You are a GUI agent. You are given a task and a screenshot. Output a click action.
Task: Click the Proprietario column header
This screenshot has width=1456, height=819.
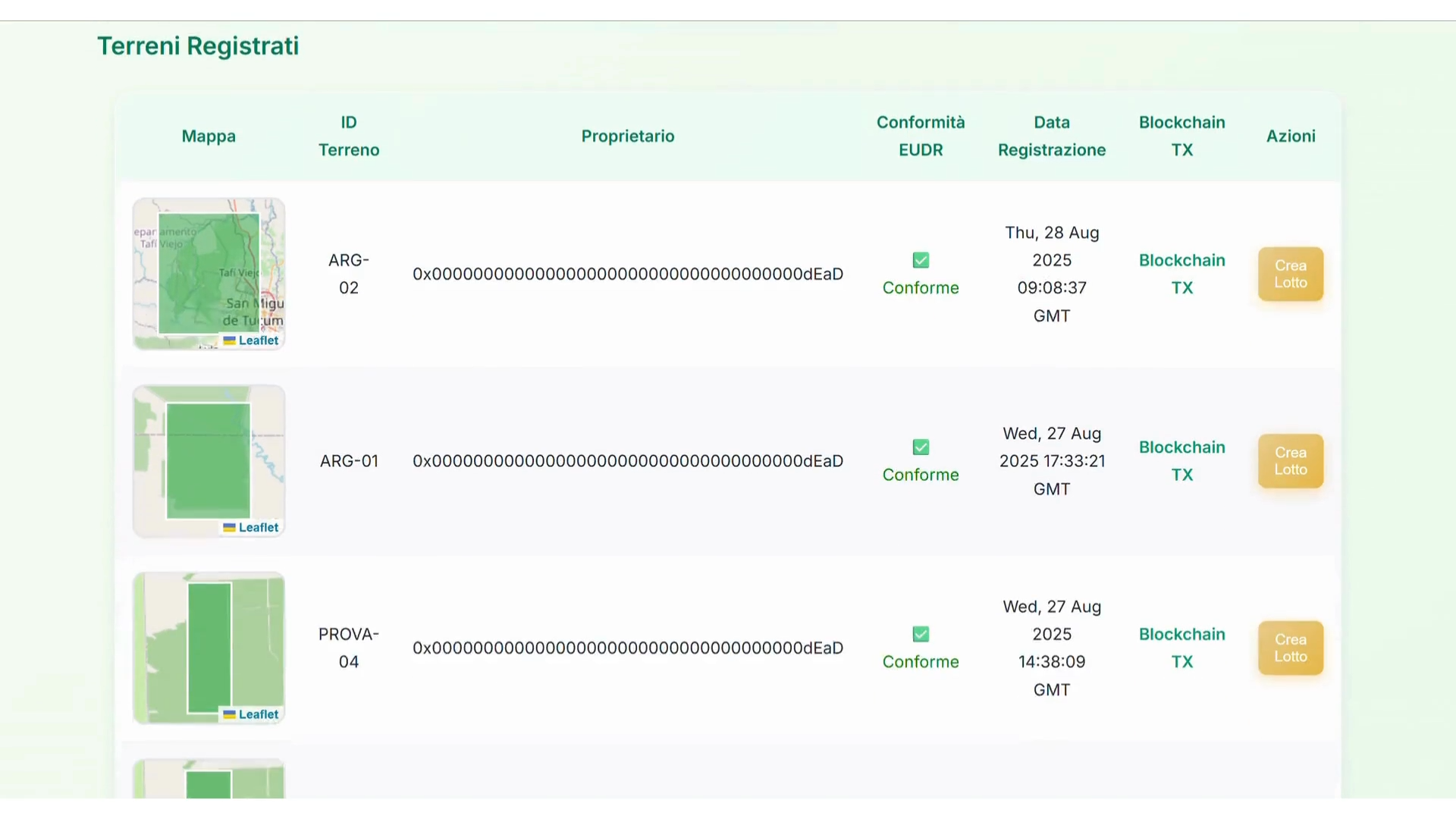tap(628, 136)
